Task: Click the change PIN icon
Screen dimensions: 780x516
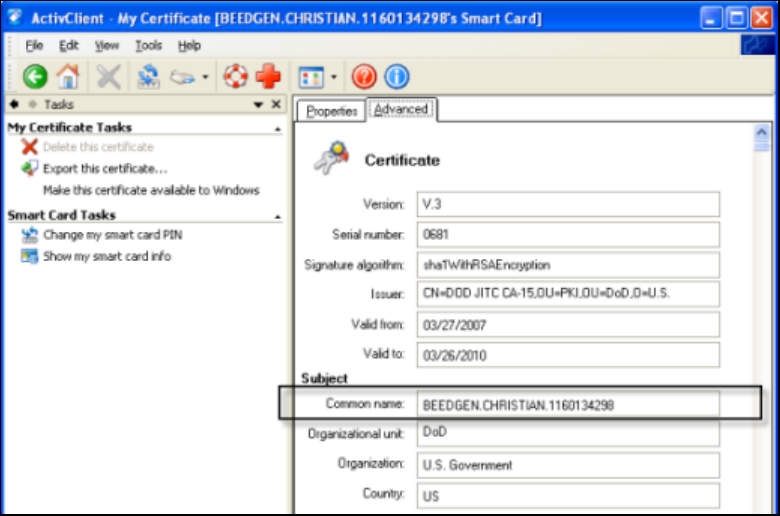Action: (x=29, y=234)
